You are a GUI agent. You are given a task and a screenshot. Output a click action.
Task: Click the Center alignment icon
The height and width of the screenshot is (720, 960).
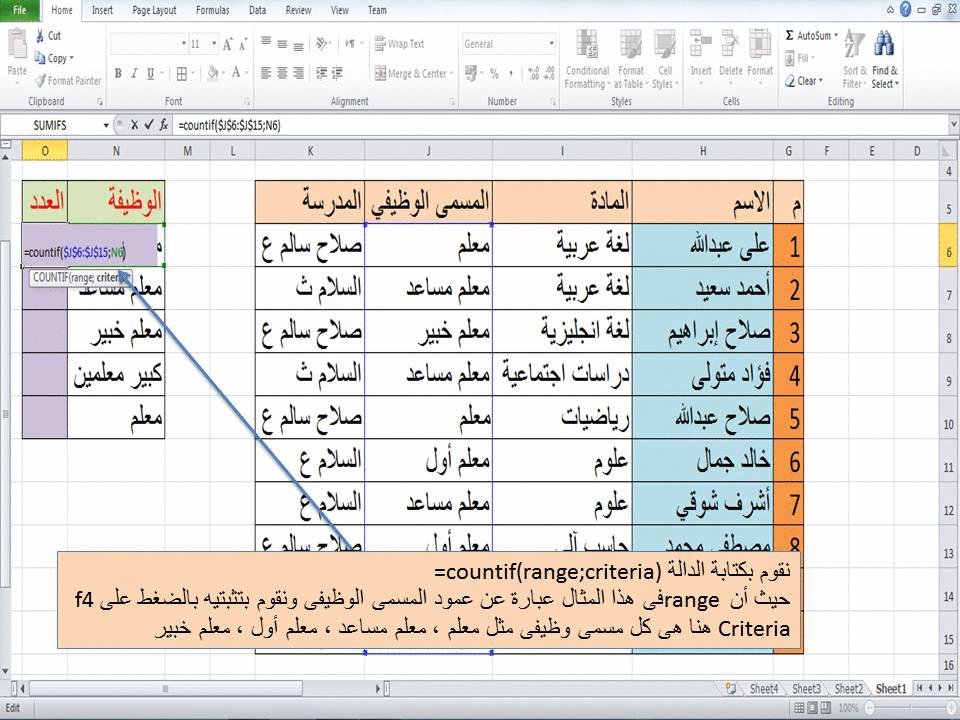[x=282, y=73]
